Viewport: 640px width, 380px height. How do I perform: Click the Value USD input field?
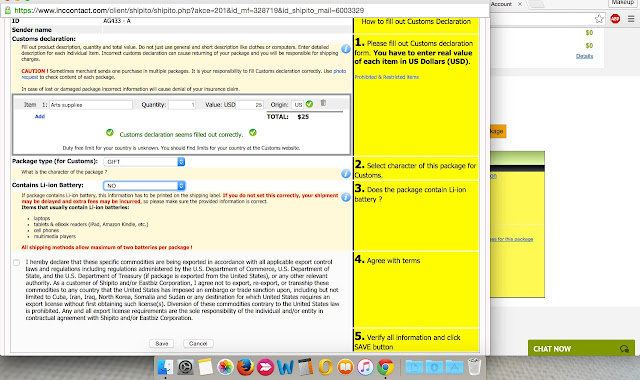250,105
